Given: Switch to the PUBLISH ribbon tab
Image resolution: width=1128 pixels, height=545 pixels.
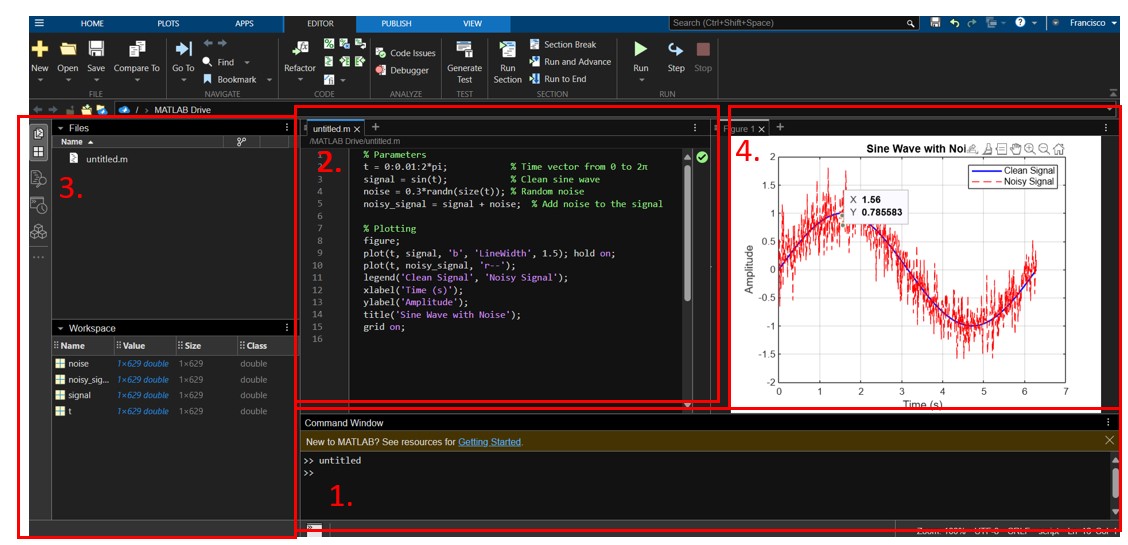Looking at the screenshot, I should 396,24.
